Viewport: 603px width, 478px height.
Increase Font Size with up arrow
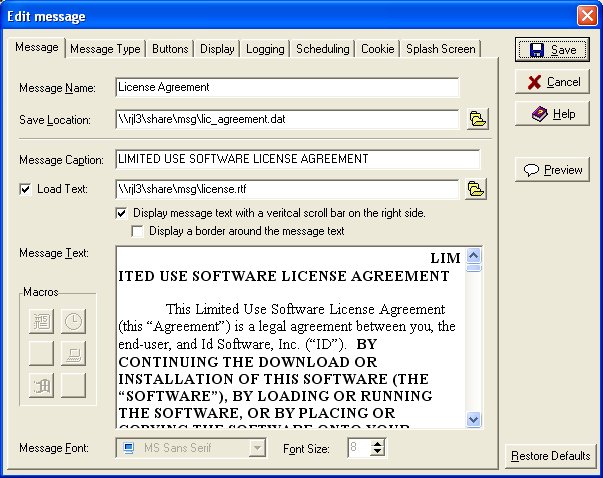pyautogui.click(x=378, y=444)
